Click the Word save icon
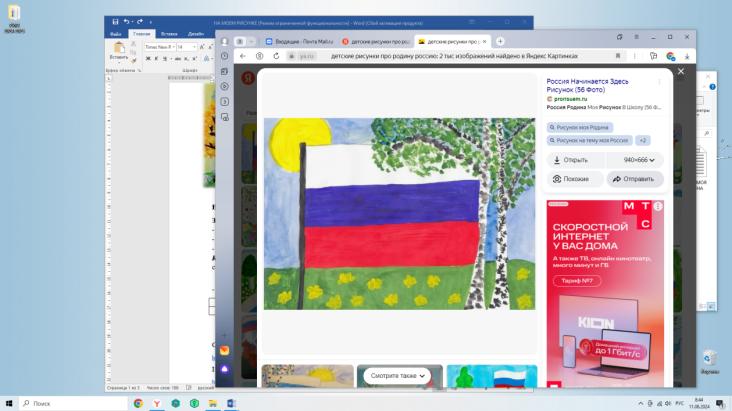 point(115,21)
